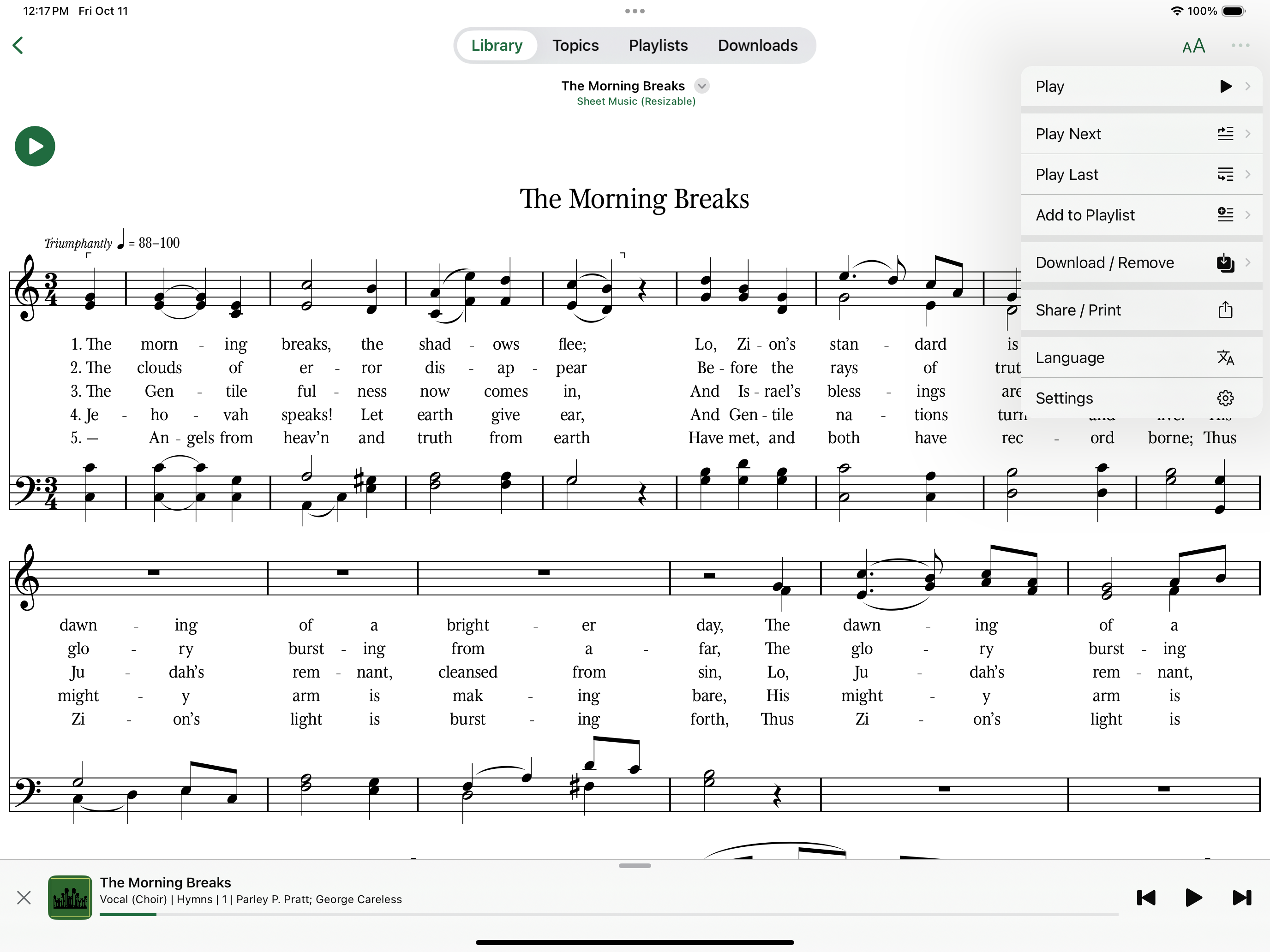Click the Language translate icon
Image resolution: width=1270 pixels, height=952 pixels.
click(x=1225, y=357)
